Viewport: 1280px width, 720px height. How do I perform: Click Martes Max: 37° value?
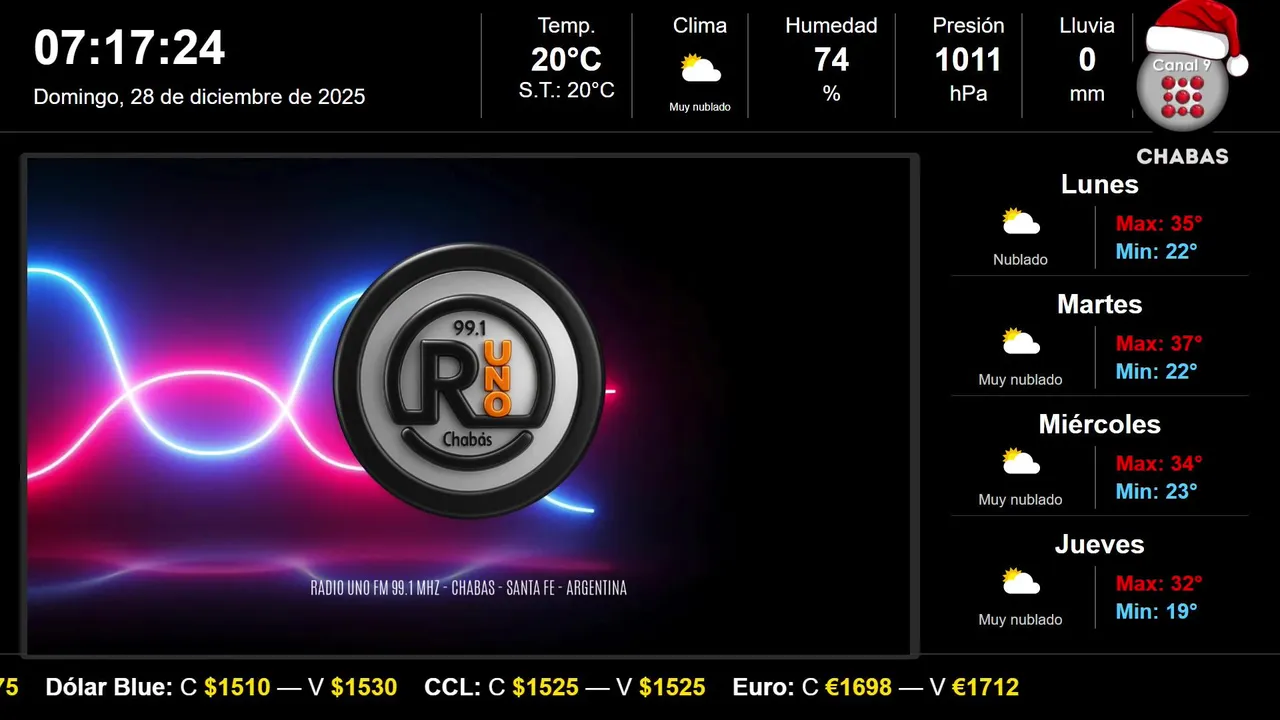[x=1159, y=343]
